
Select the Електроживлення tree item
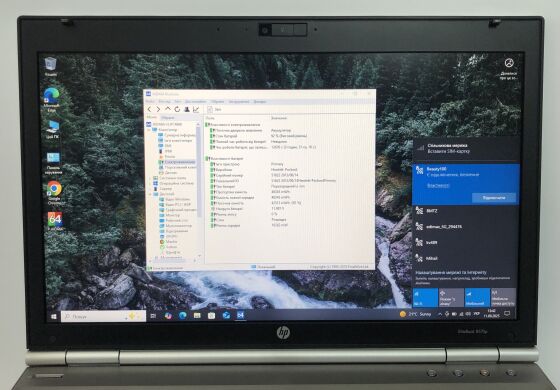pyautogui.click(x=180, y=162)
